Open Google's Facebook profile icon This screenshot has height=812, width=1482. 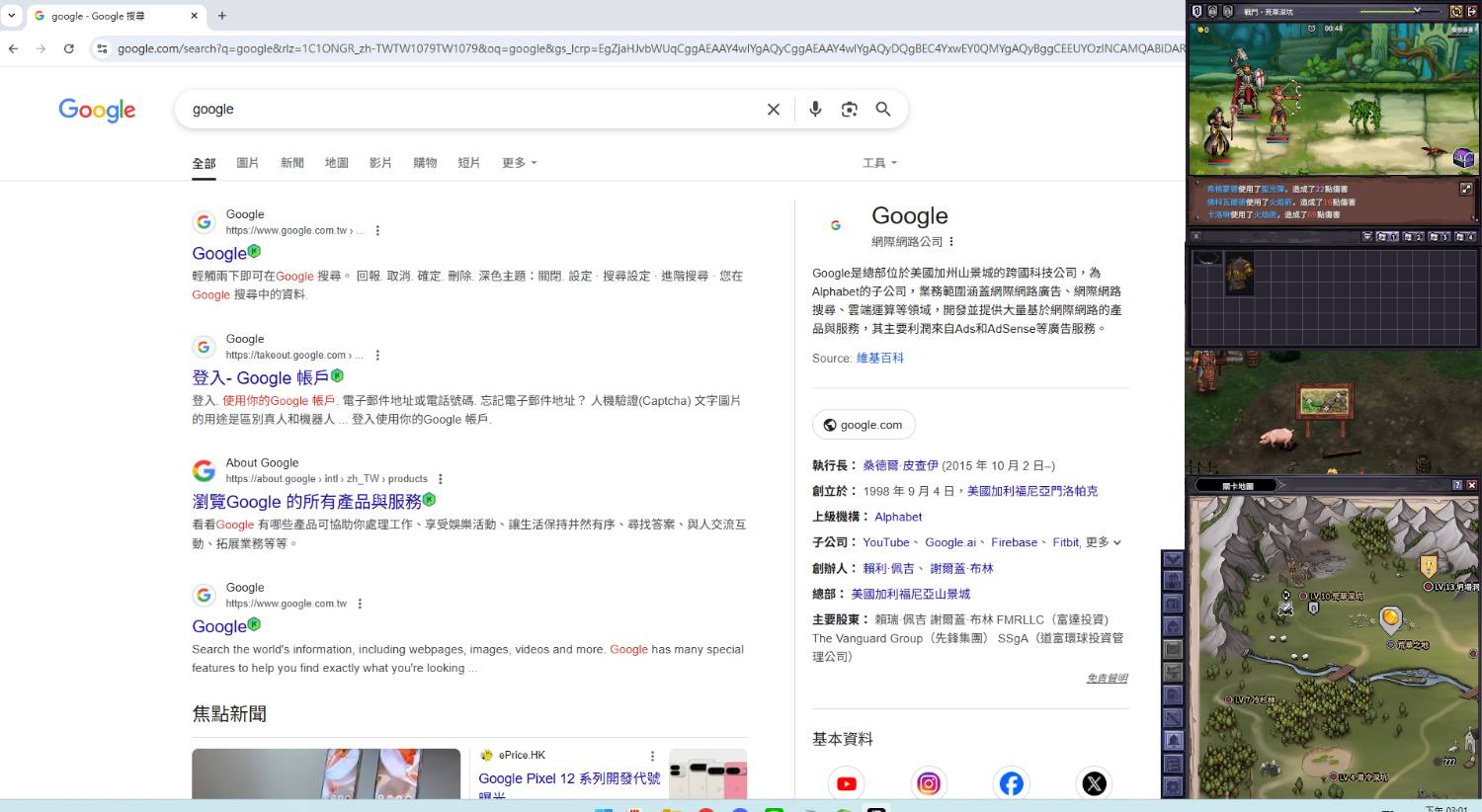tap(1011, 783)
